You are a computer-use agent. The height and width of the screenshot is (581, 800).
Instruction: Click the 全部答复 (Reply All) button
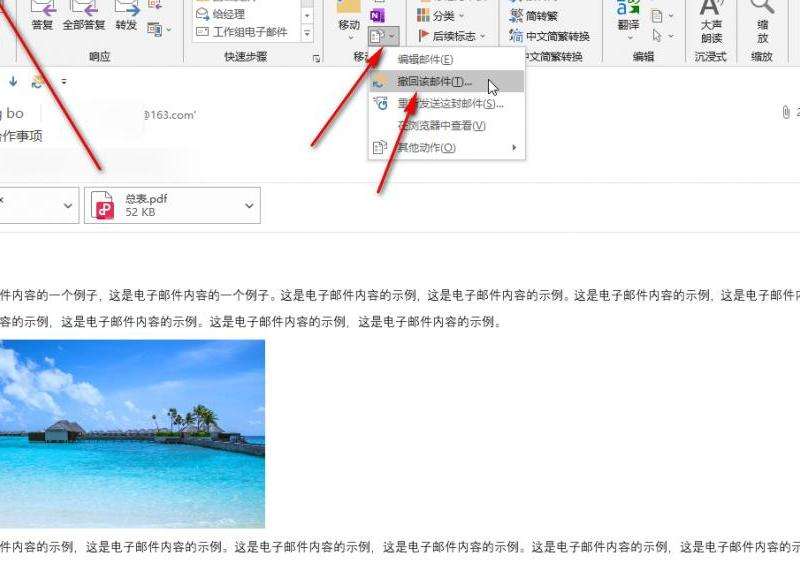click(x=84, y=15)
